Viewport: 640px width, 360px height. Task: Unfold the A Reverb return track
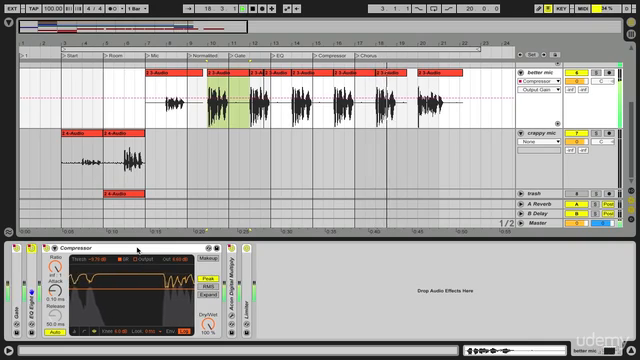pos(521,204)
